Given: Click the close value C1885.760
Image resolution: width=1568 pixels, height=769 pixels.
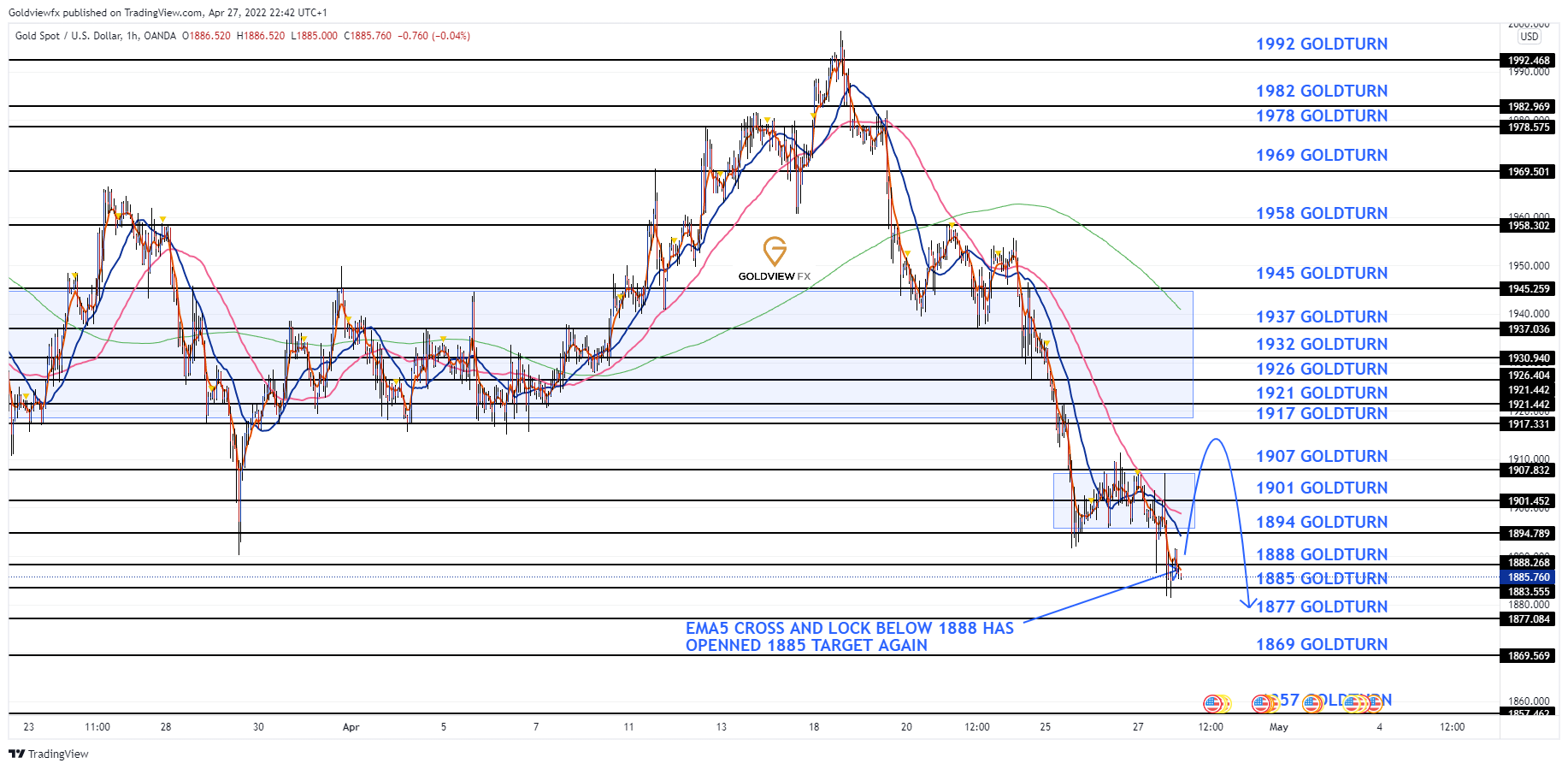Looking at the screenshot, I should point(368,36).
